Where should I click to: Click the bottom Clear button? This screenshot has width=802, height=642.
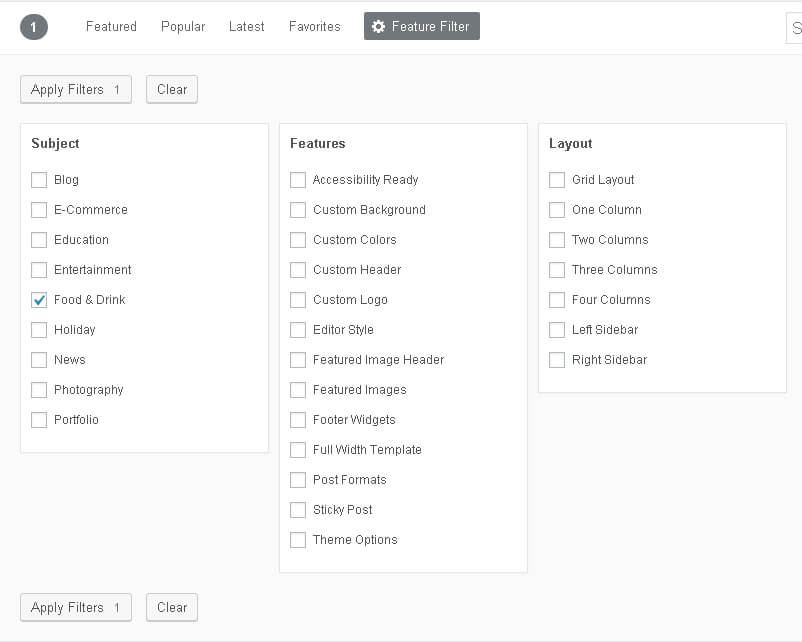[172, 607]
